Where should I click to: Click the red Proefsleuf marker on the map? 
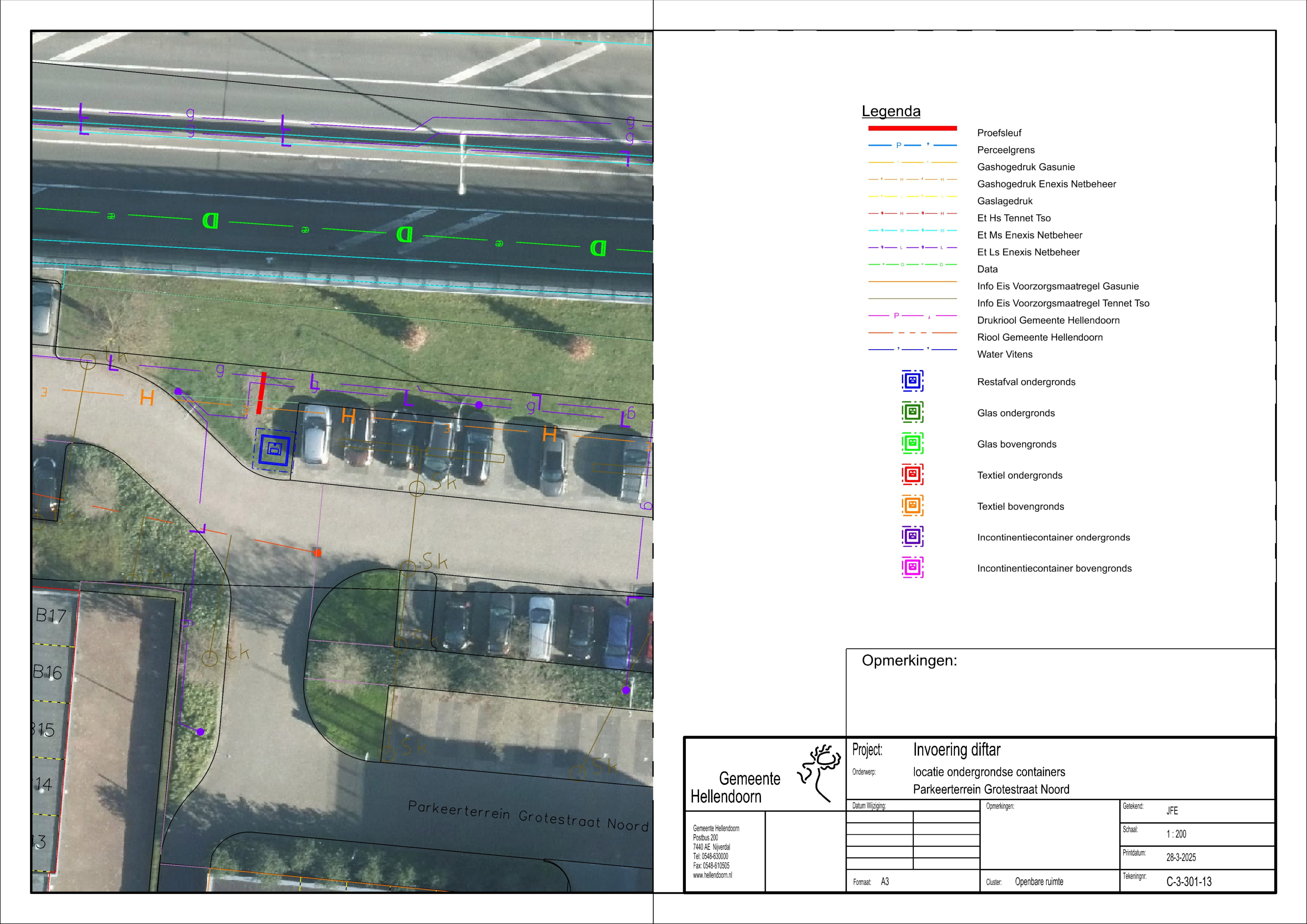261,393
